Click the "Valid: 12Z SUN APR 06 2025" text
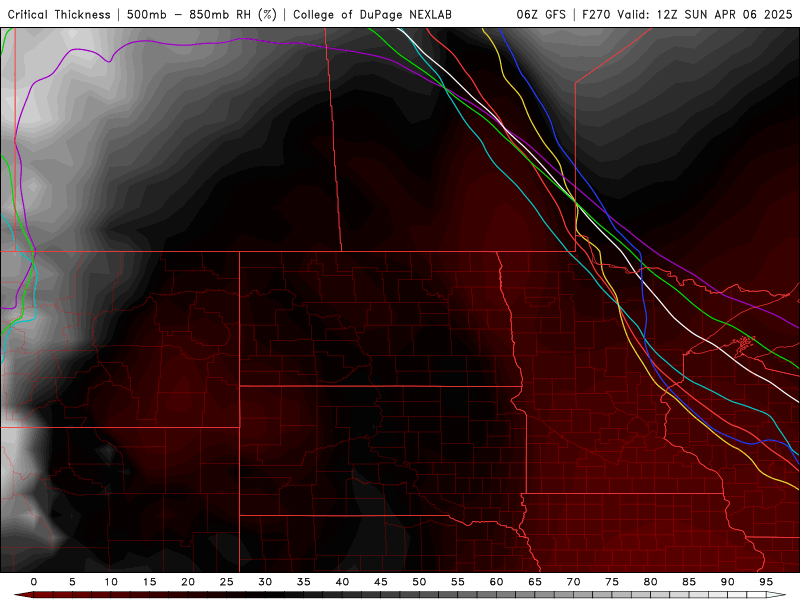The height and width of the screenshot is (600, 800). tap(705, 14)
